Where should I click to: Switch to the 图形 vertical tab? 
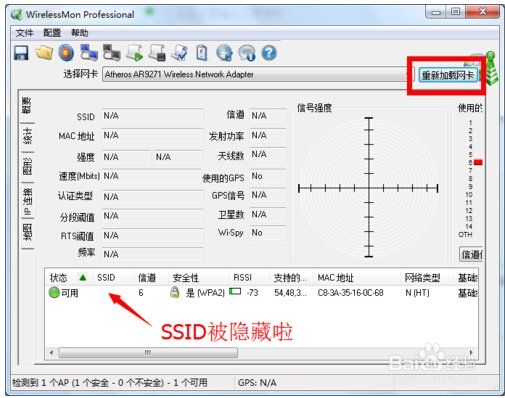tap(27, 166)
